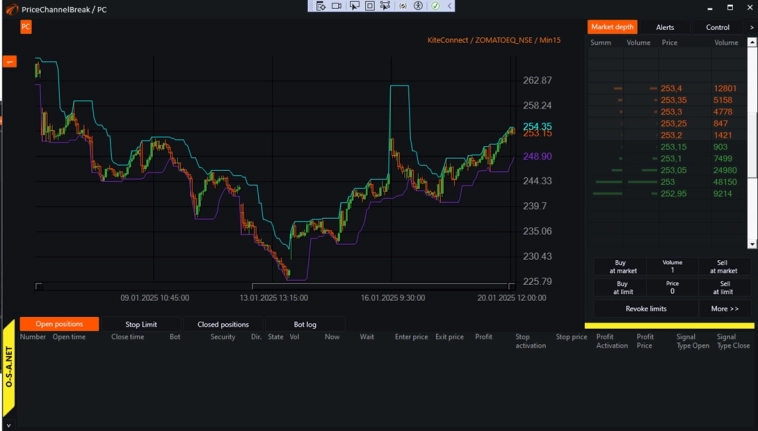Click the square layout icon in top toolbar
Image resolution: width=758 pixels, height=431 pixels.
(369, 6)
